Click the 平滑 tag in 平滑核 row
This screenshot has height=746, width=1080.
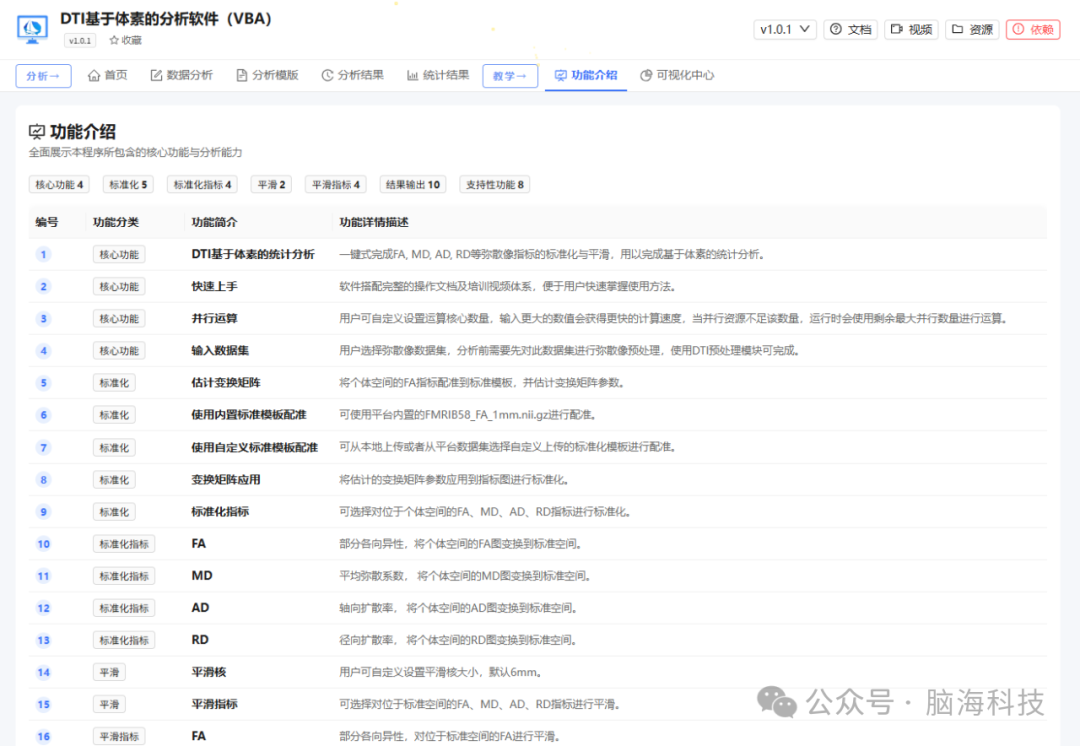[x=110, y=672]
